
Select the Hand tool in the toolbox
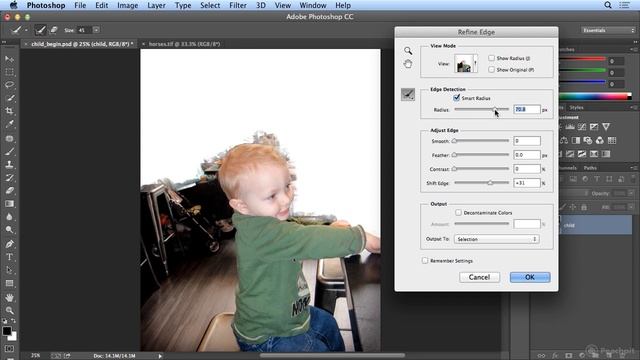[x=9, y=298]
